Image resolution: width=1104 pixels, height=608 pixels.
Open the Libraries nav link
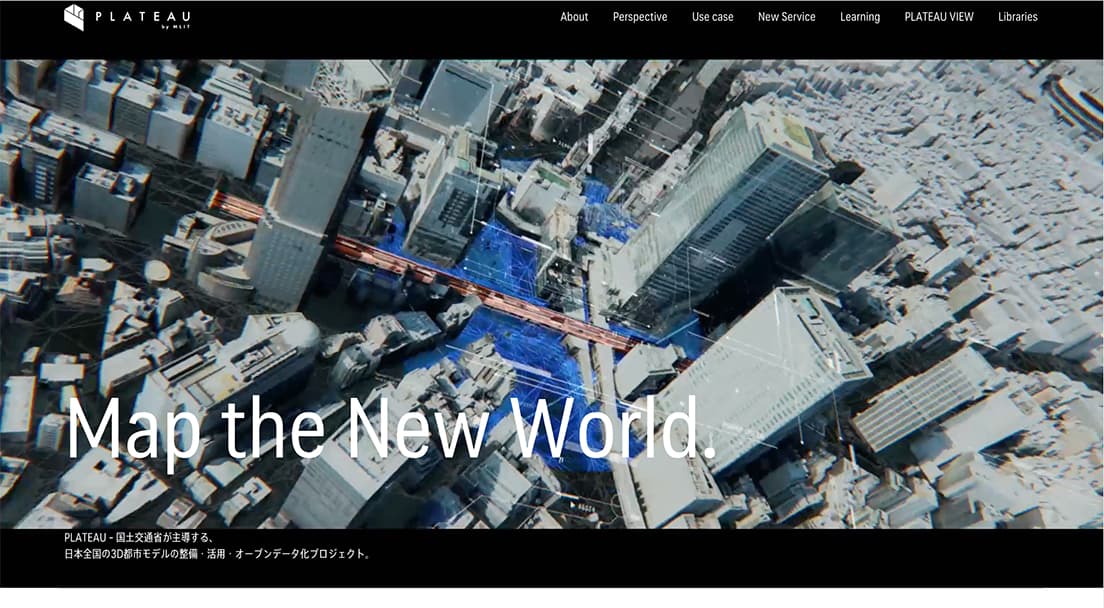tap(1017, 17)
